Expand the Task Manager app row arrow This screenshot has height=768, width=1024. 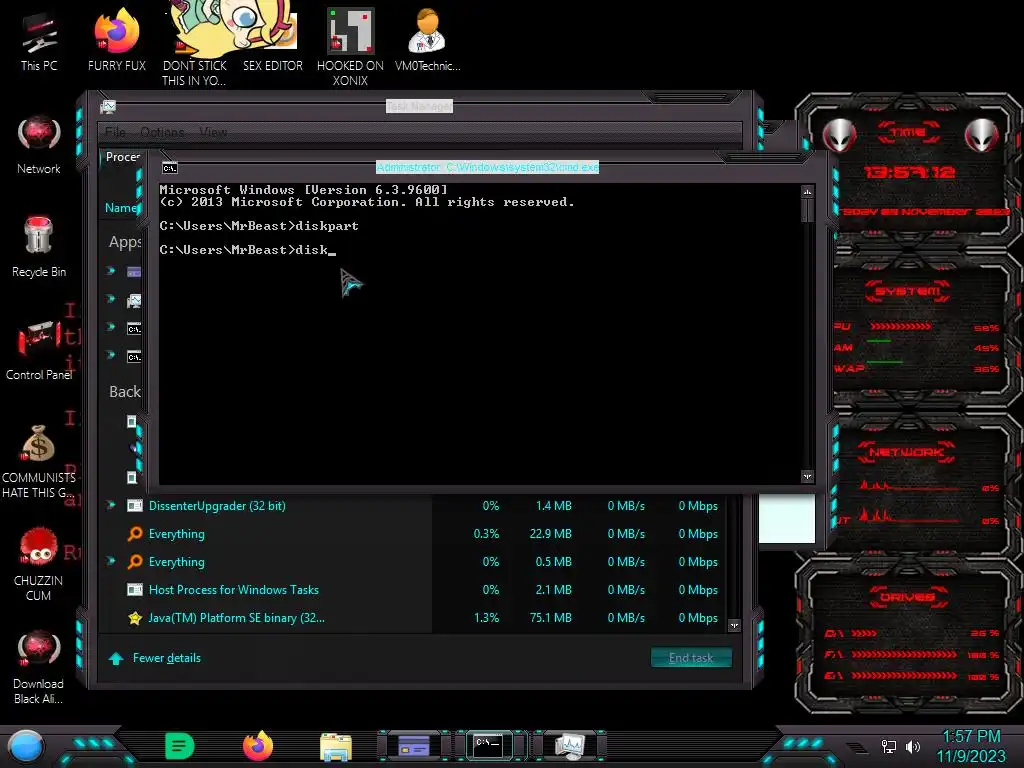(111, 299)
